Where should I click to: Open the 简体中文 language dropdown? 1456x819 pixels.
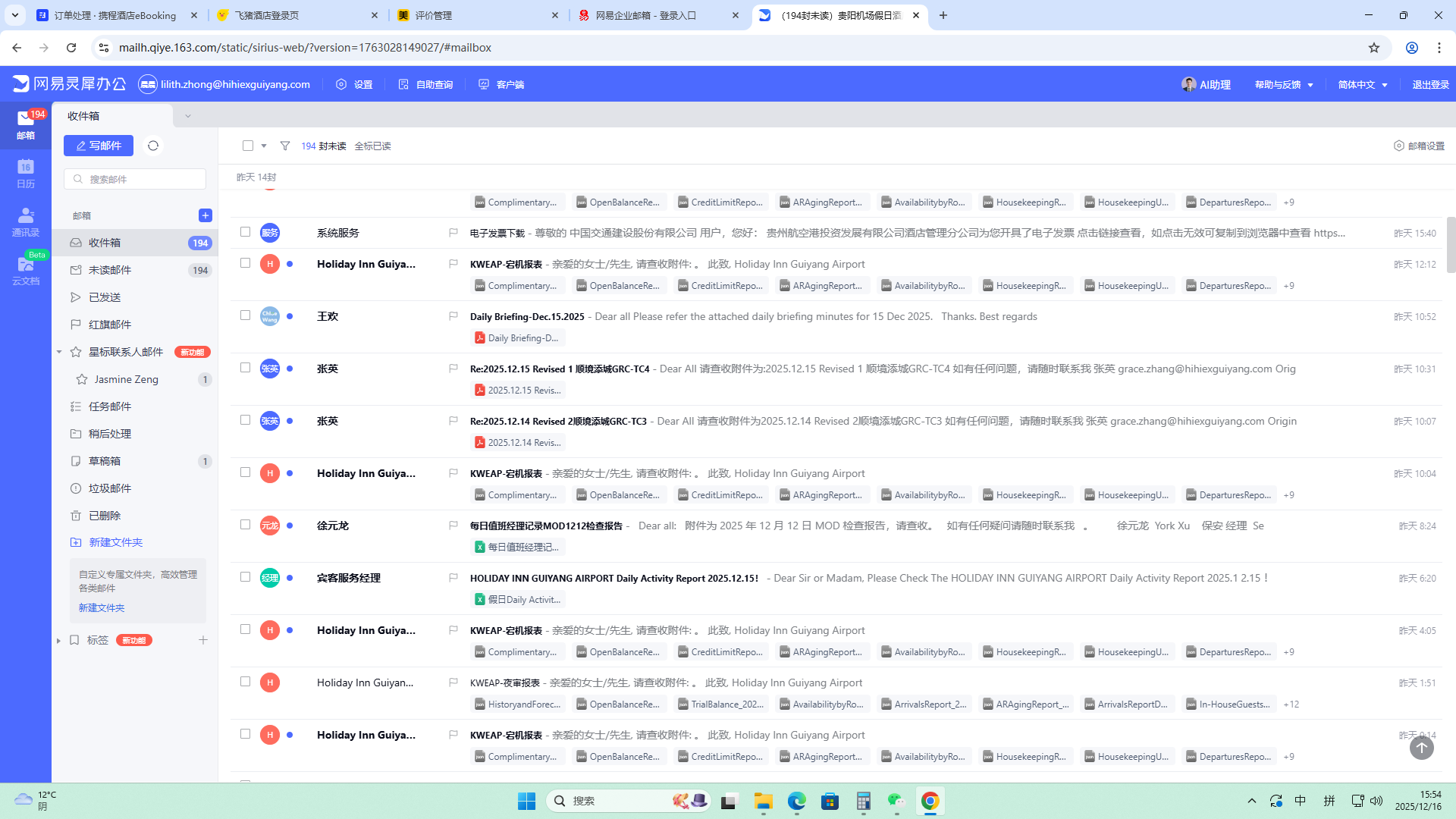point(1363,84)
